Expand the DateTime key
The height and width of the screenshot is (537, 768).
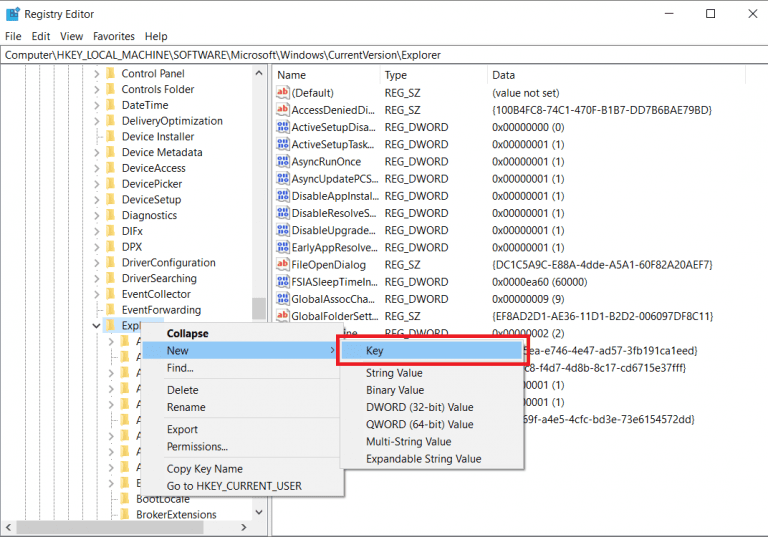[x=96, y=105]
